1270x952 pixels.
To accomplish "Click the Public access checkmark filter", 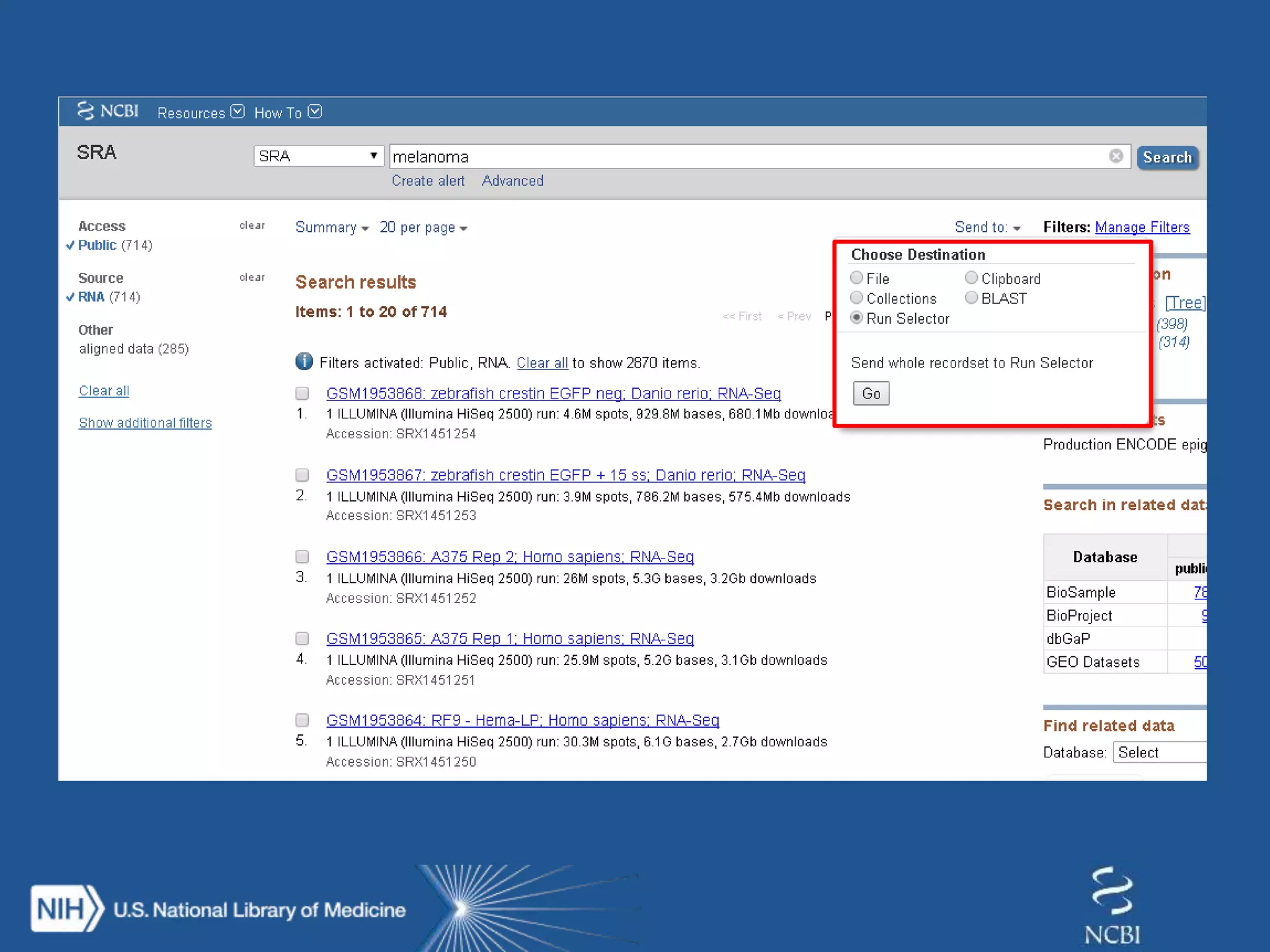I will coord(97,245).
